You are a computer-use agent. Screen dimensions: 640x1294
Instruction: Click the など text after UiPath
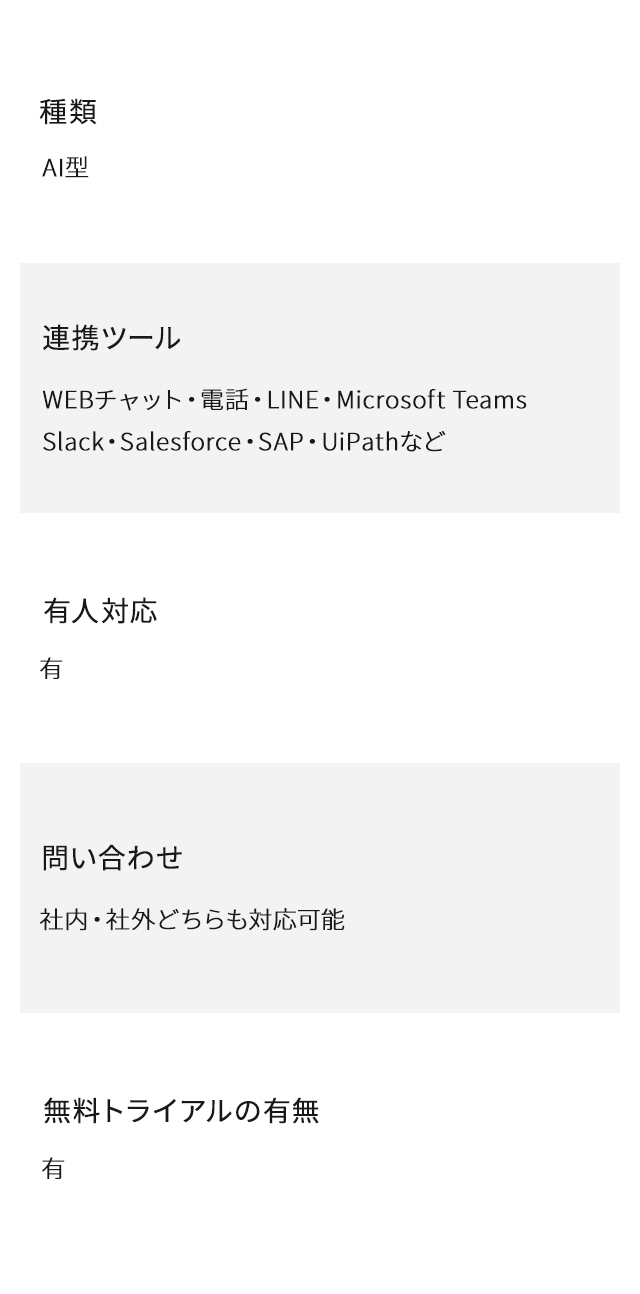[x=423, y=442]
